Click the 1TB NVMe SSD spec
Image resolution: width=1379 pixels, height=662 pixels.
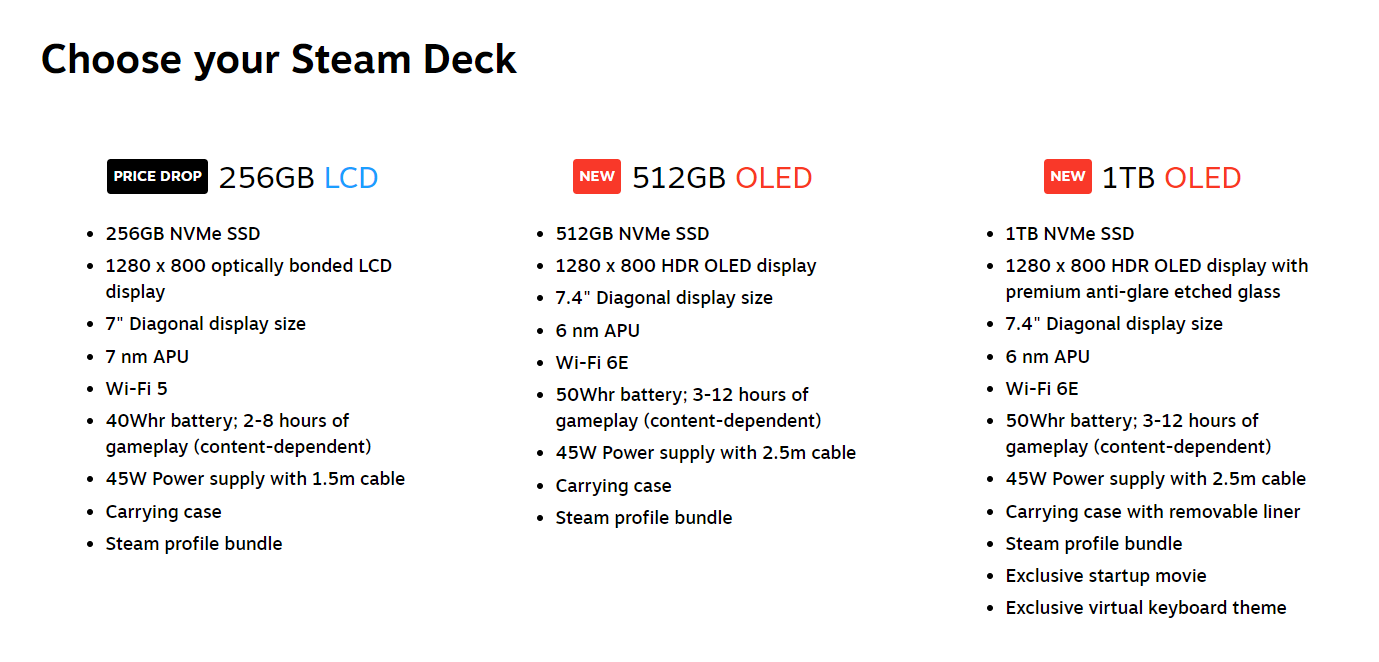click(1070, 234)
